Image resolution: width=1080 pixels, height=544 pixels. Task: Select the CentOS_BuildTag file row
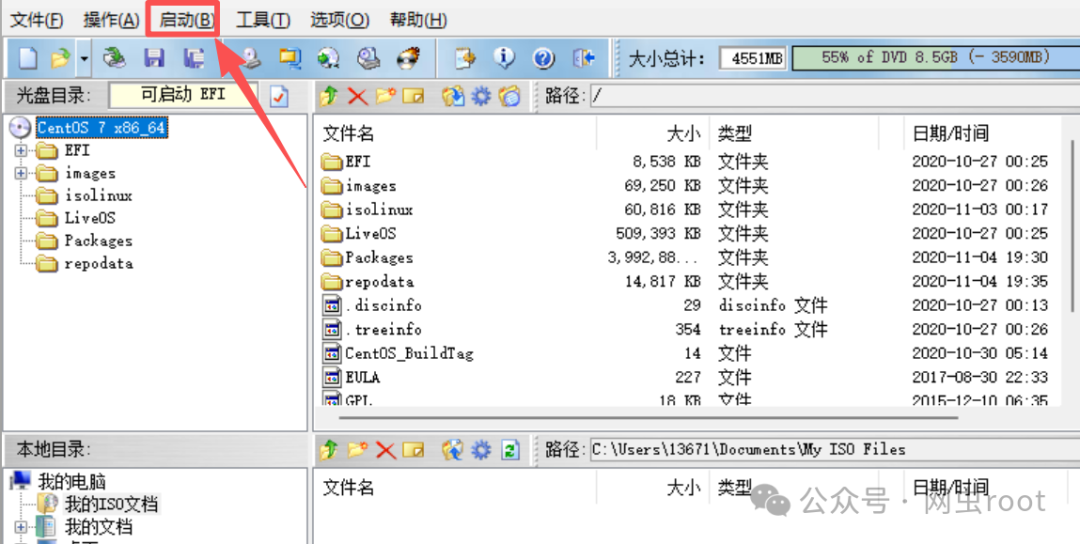point(689,354)
